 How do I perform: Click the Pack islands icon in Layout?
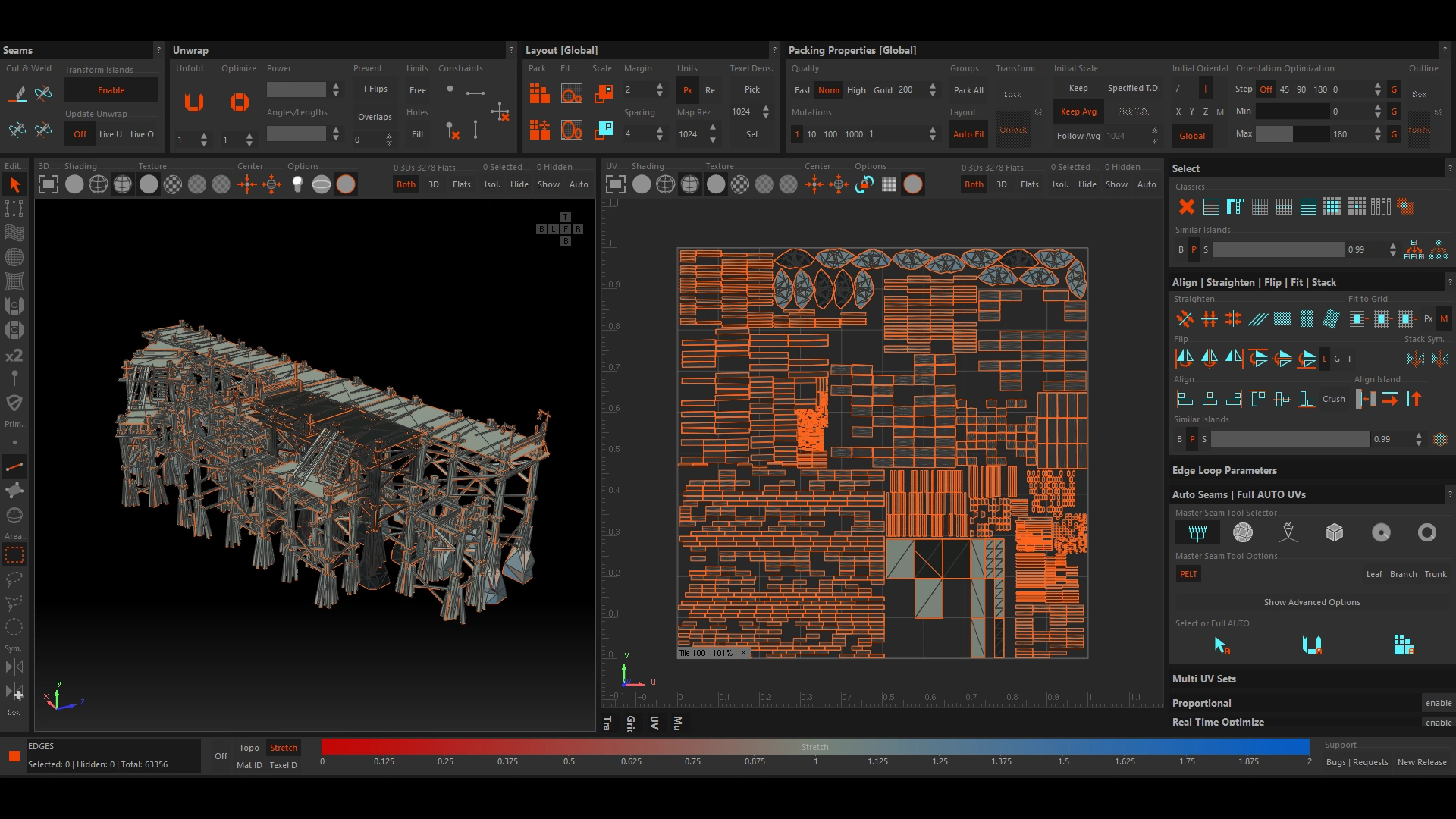[x=539, y=93]
